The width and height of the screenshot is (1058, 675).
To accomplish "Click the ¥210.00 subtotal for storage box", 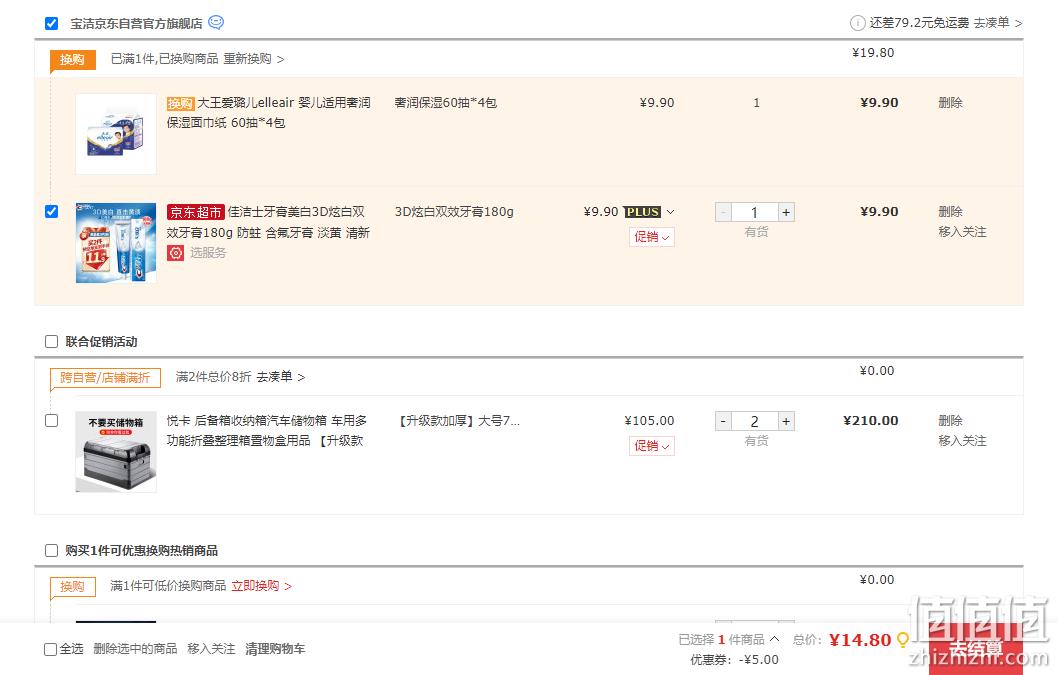I will click(x=870, y=421).
